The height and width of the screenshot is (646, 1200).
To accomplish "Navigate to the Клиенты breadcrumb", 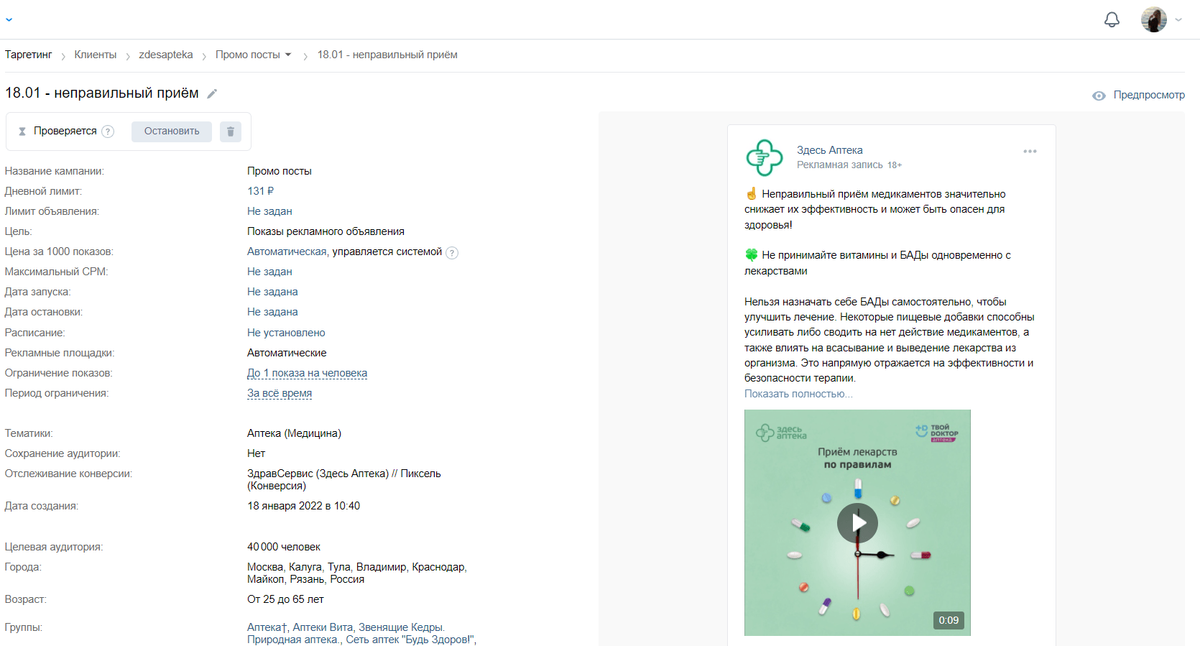I will pos(94,54).
